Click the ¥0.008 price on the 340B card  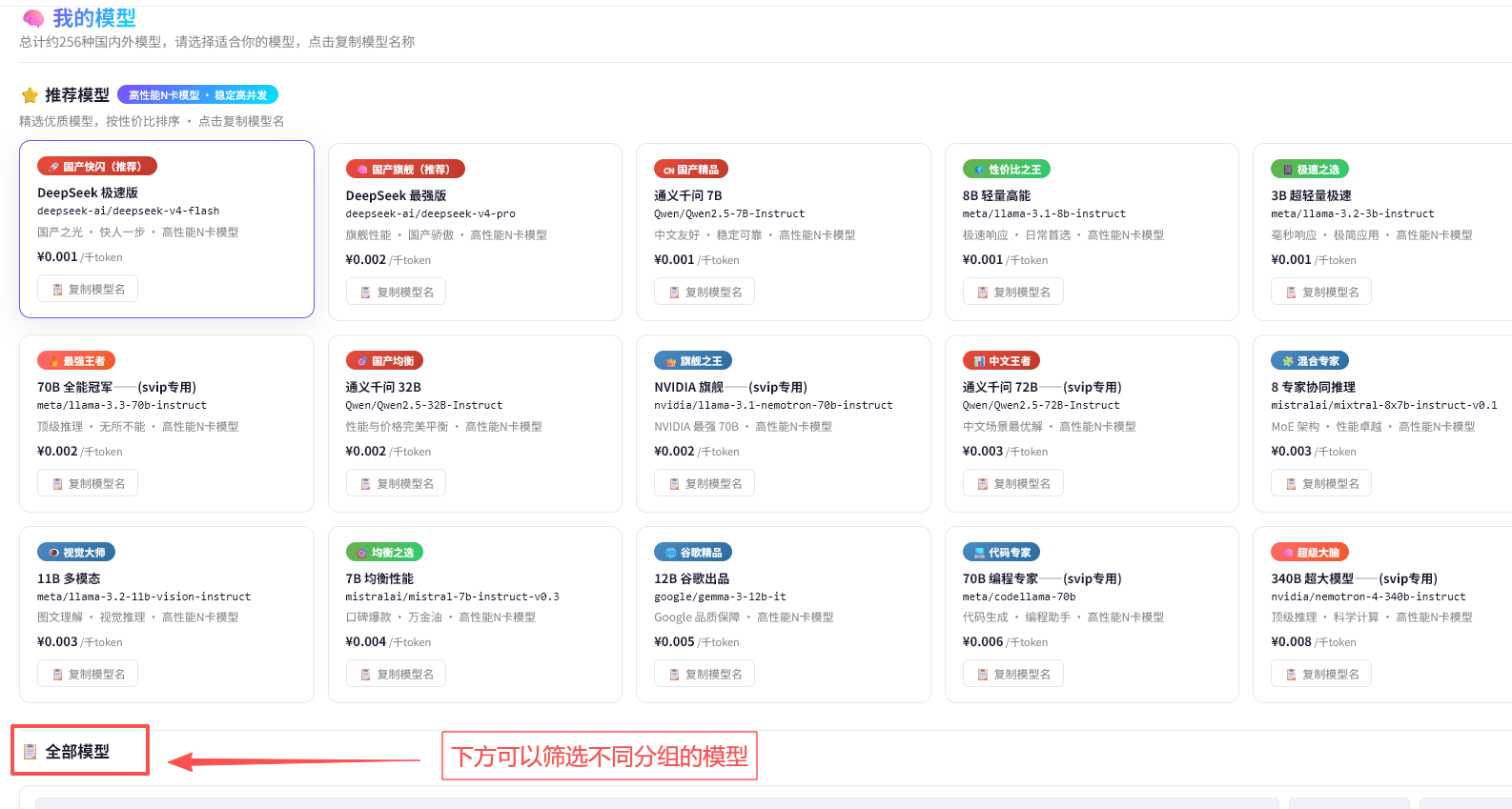click(1292, 642)
